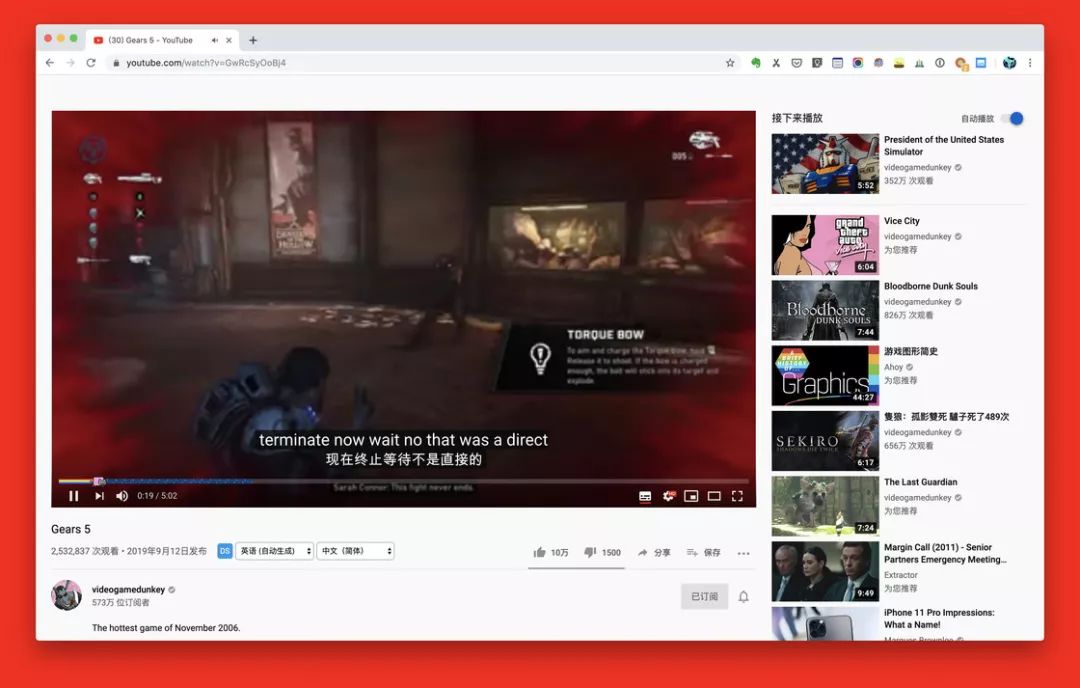Open President of the United States Simulator thumbnail
This screenshot has width=1080, height=688.
pyautogui.click(x=825, y=164)
